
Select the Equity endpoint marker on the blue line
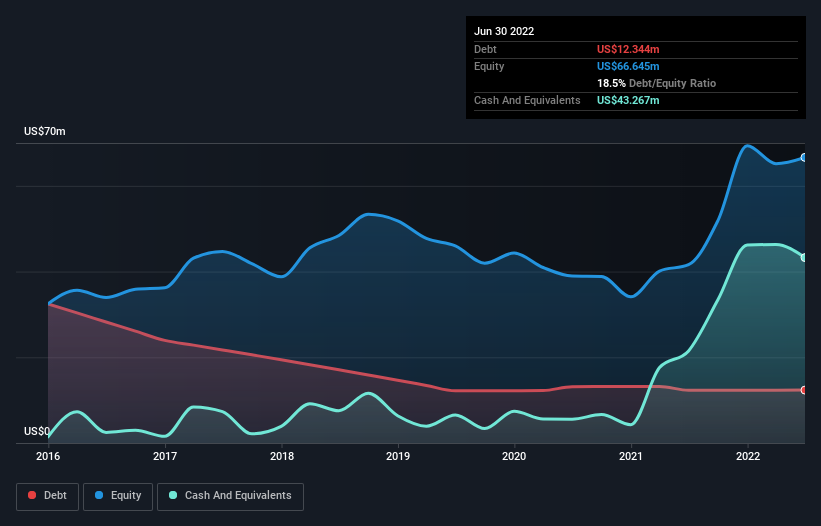click(804, 158)
